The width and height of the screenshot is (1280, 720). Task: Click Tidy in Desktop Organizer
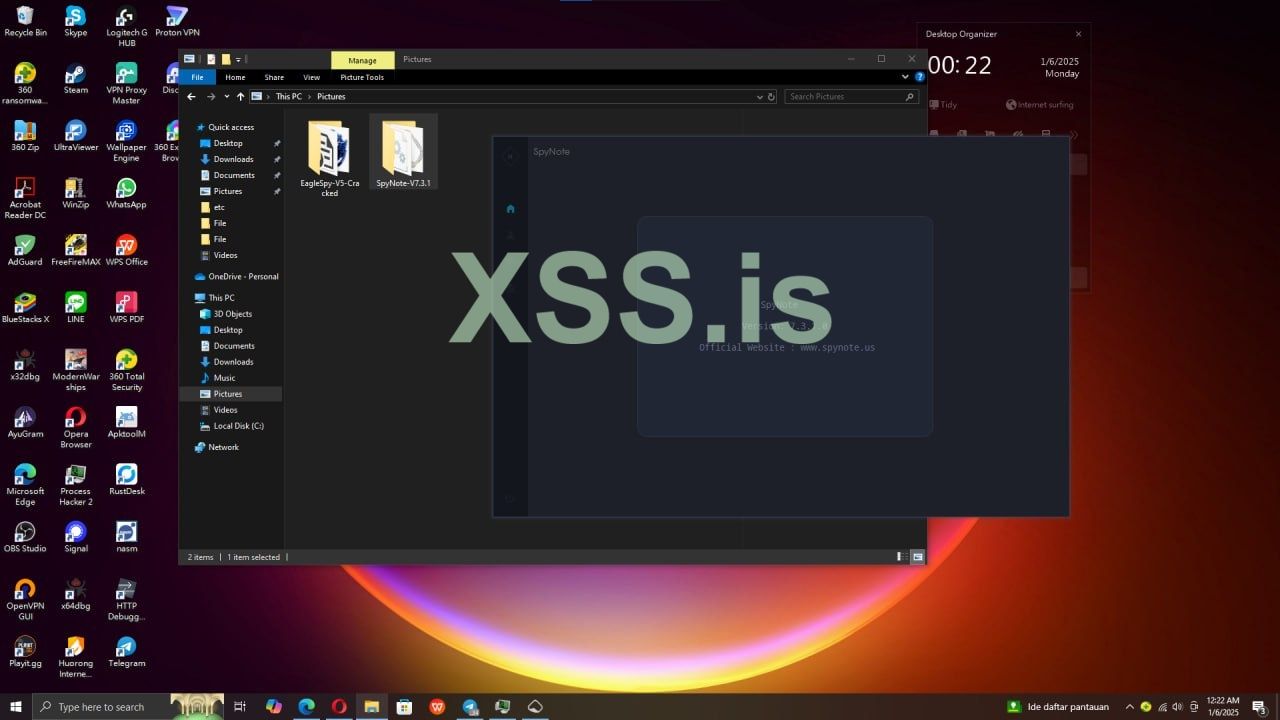(941, 104)
